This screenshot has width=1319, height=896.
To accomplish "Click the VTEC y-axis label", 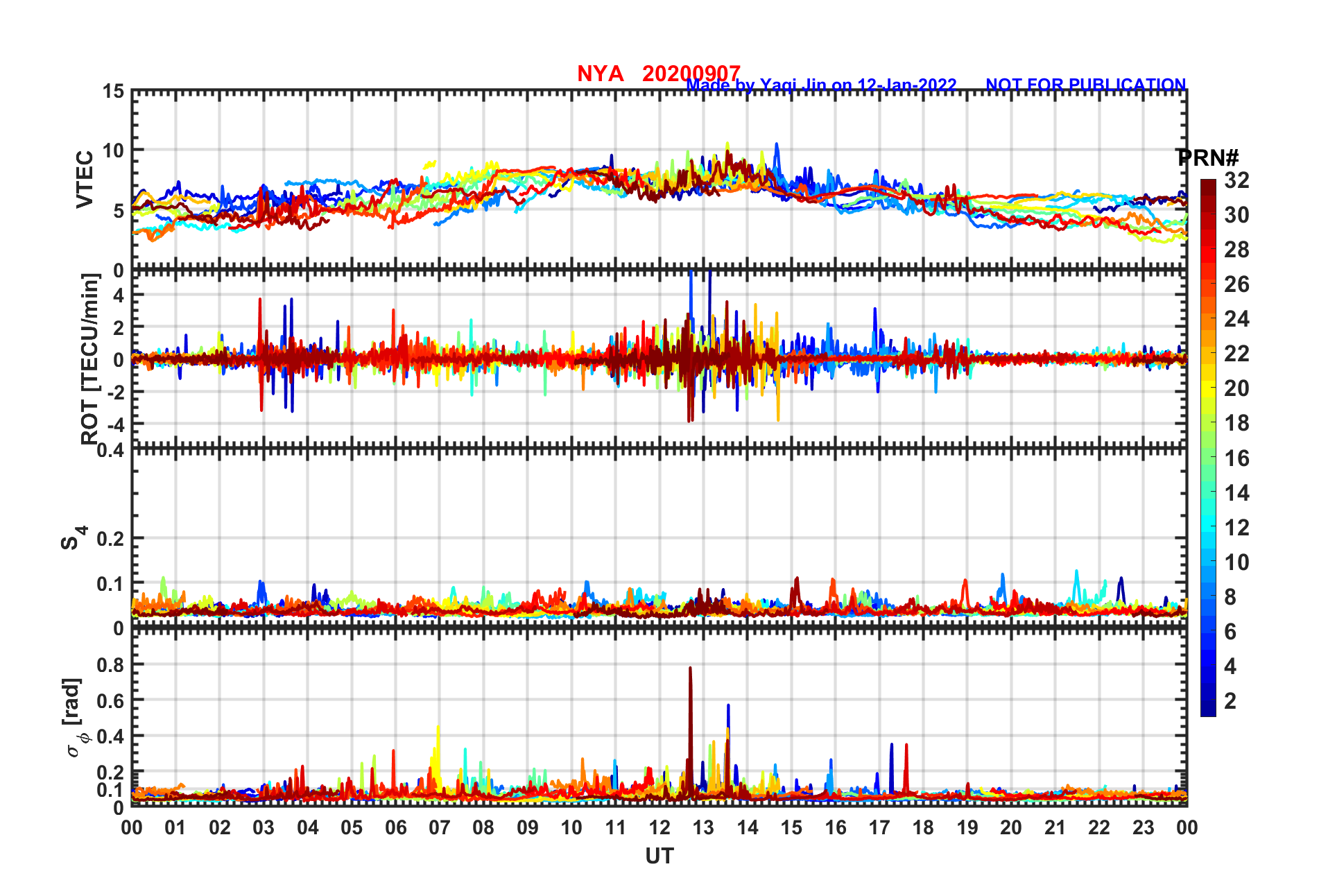I will click(x=85, y=179).
